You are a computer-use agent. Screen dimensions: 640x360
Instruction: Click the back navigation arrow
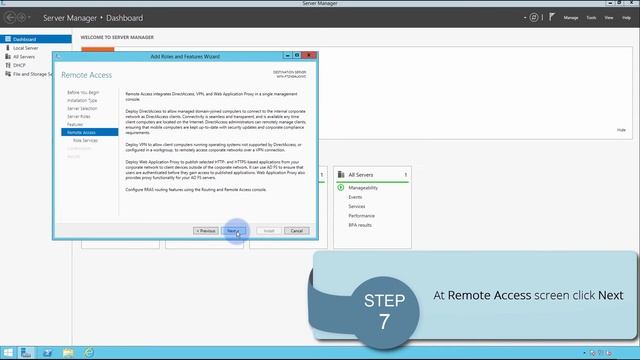point(10,18)
